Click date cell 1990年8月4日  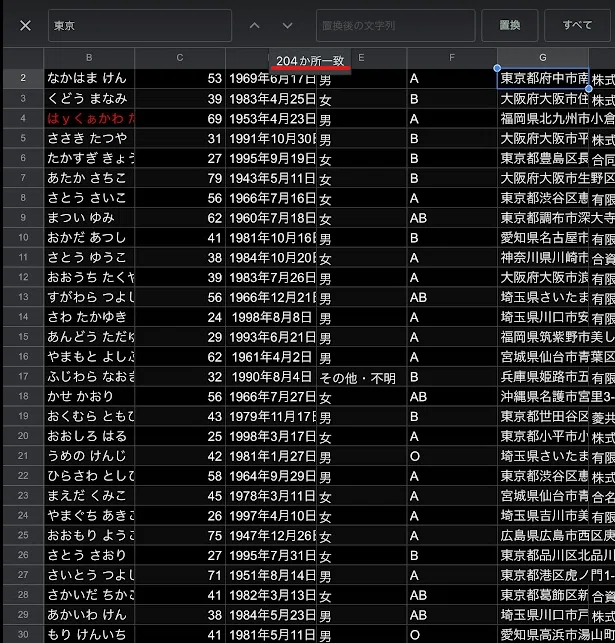click(x=271, y=376)
